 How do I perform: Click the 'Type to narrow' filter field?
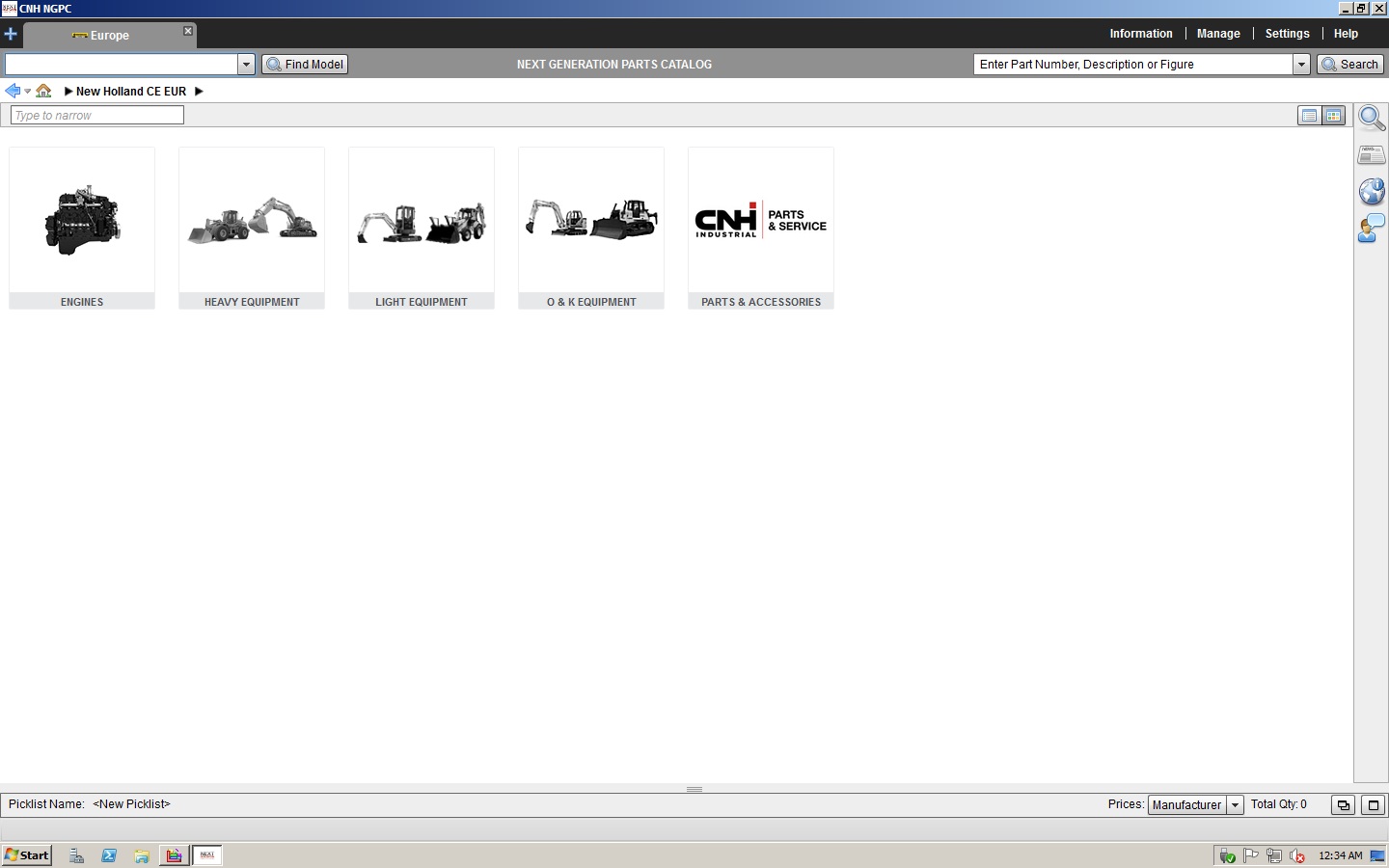(x=97, y=115)
